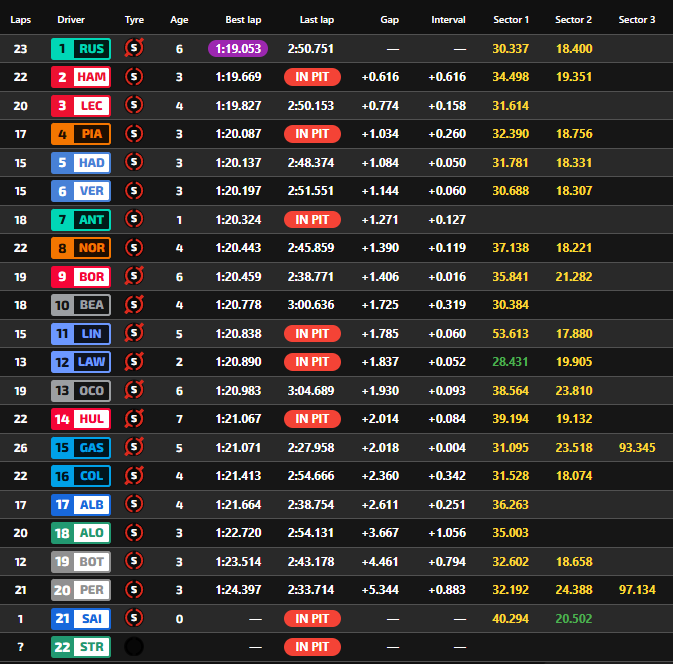Click the tyre icon next to HAM
The height and width of the screenshot is (664, 673).
[x=134, y=77]
